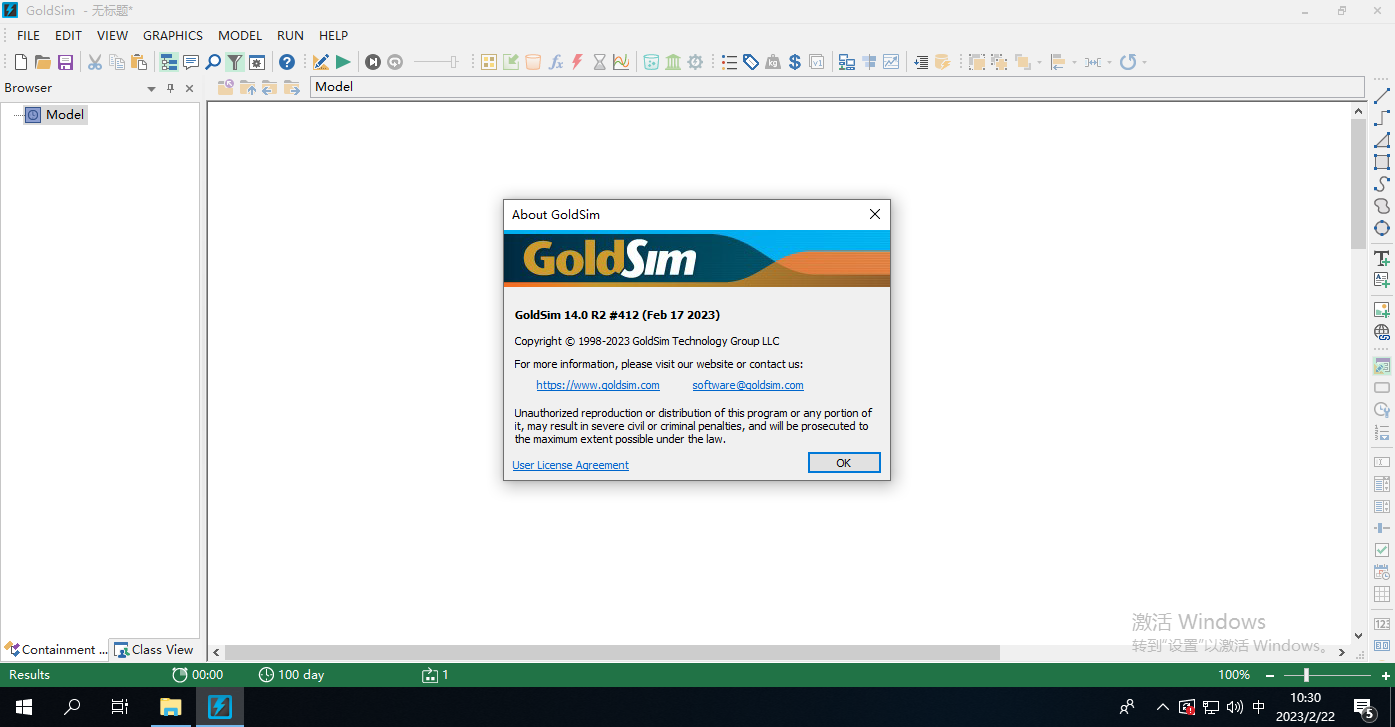Click the Windows Start button
Image resolution: width=1395 pixels, height=727 pixels.
[24, 707]
